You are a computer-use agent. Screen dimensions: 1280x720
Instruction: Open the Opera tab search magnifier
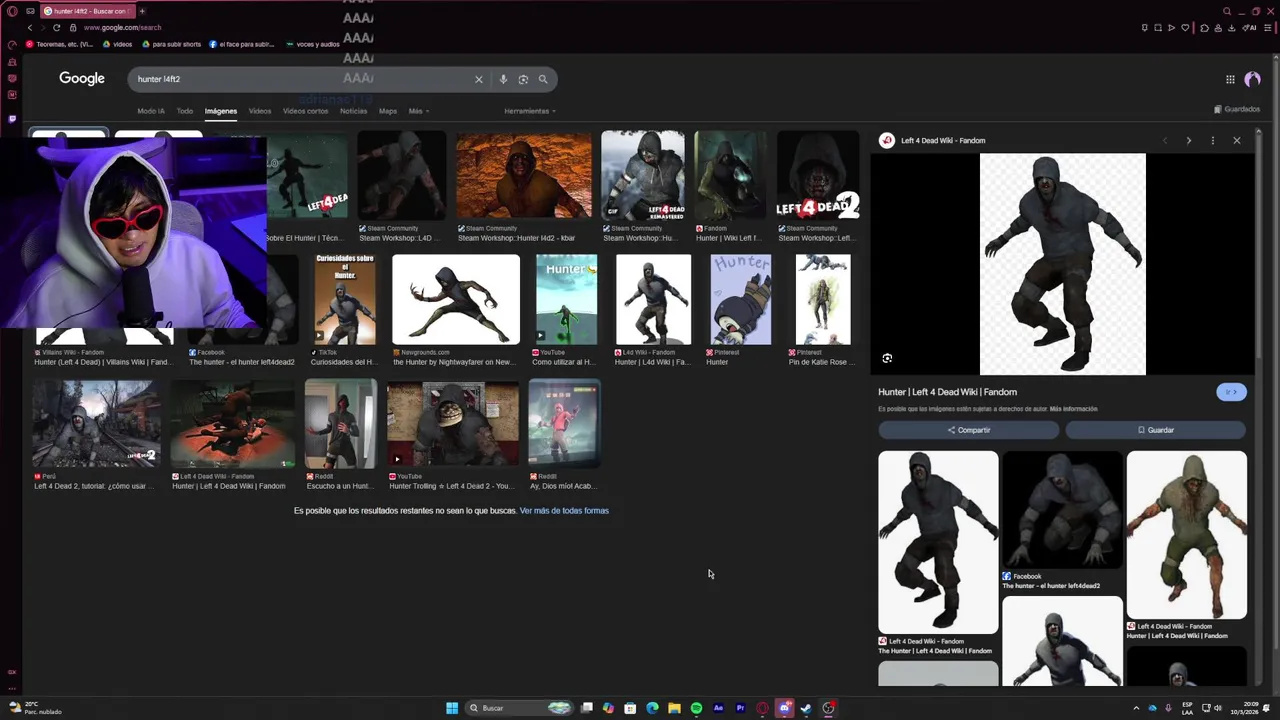tap(1229, 11)
